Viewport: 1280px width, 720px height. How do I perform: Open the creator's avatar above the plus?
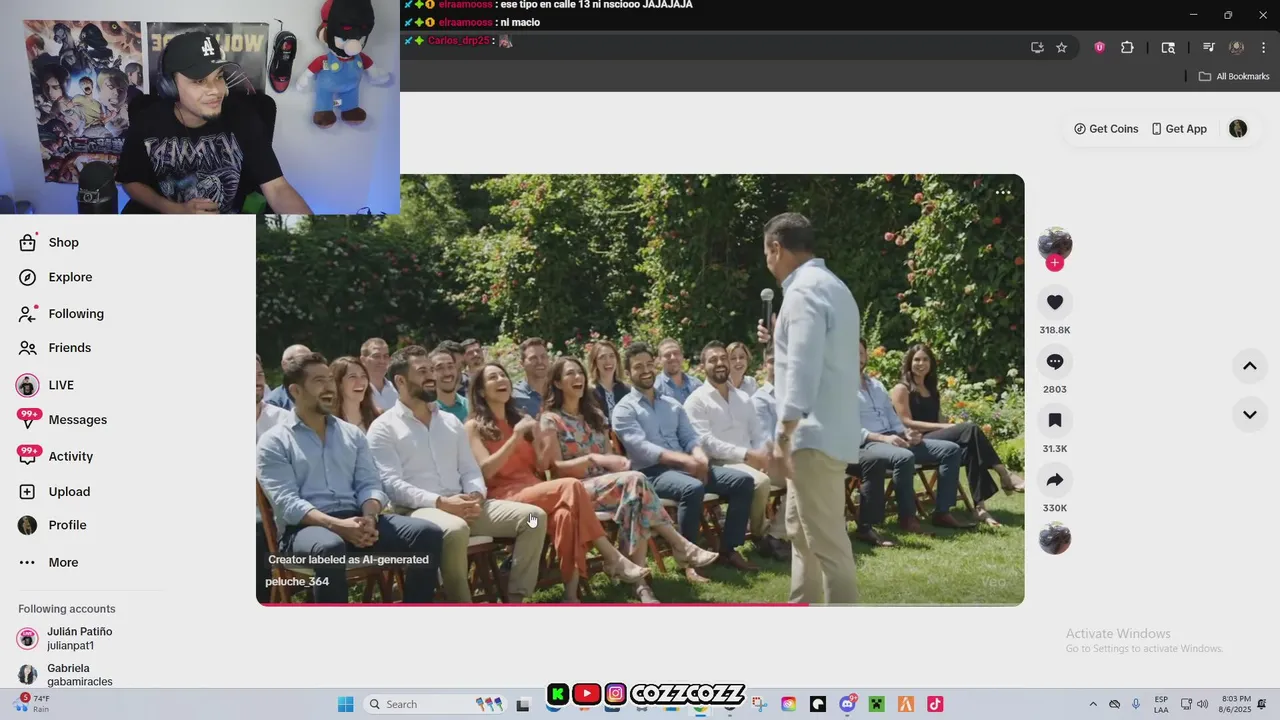coord(1055,243)
